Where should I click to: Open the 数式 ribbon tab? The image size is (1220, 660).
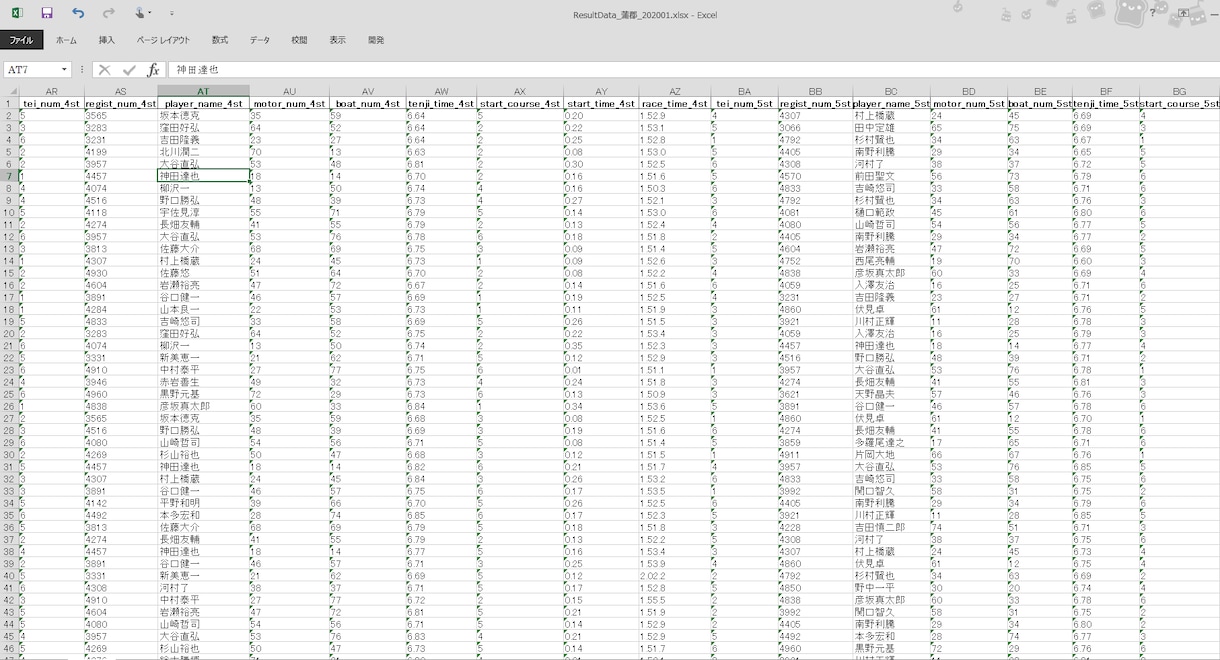[220, 40]
